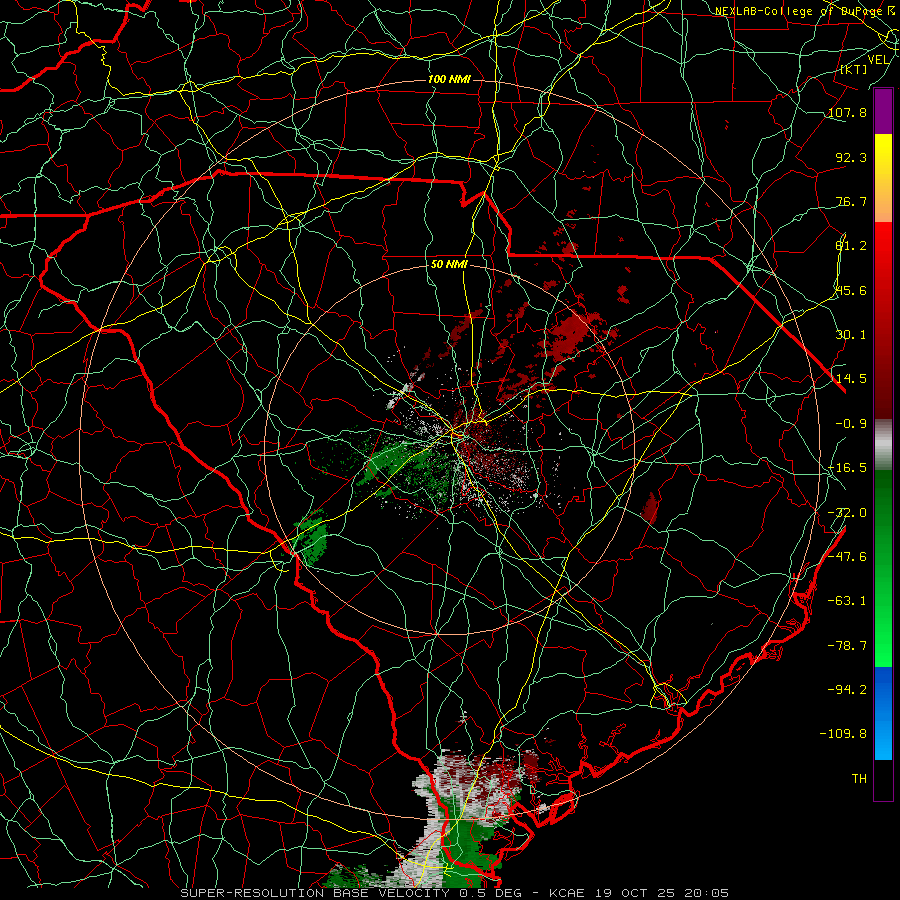This screenshot has height=900, width=900.
Task: Select the -78.7 scale value
Action: (x=847, y=645)
